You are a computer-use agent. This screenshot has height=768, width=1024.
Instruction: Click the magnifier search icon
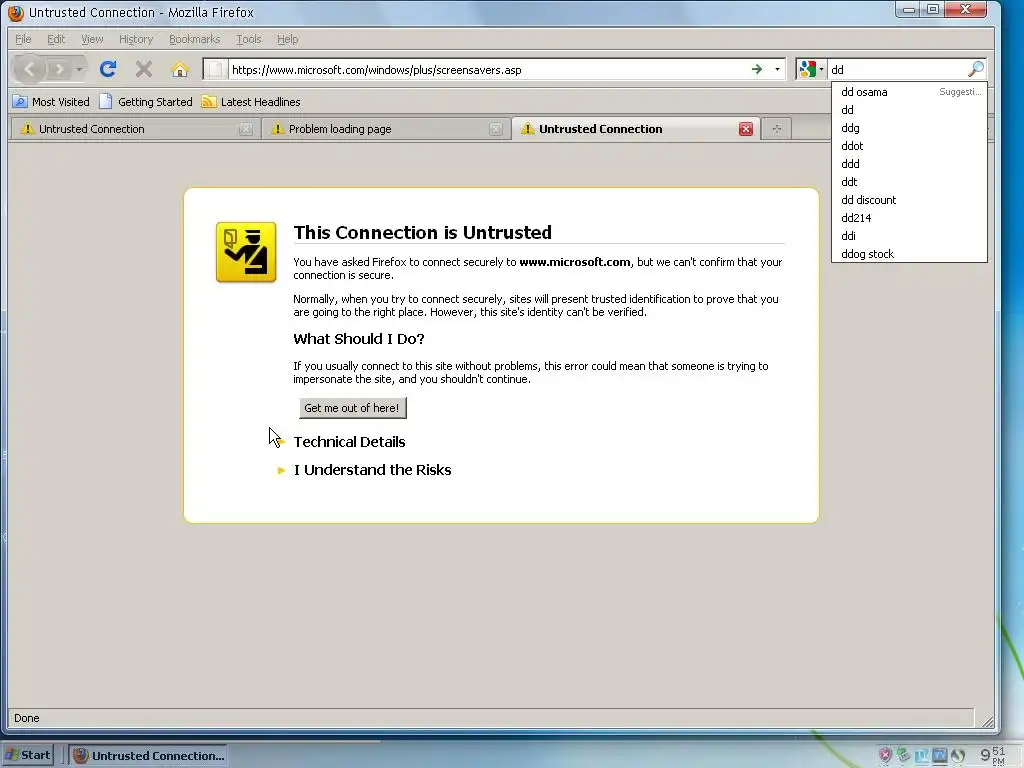pyautogui.click(x=976, y=69)
